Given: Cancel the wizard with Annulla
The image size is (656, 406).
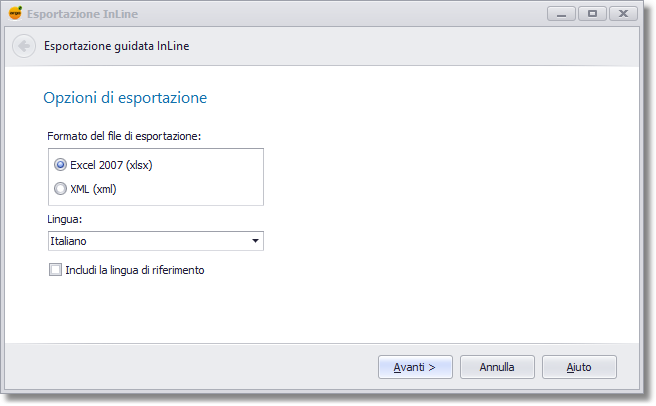Looking at the screenshot, I should tap(497, 367).
